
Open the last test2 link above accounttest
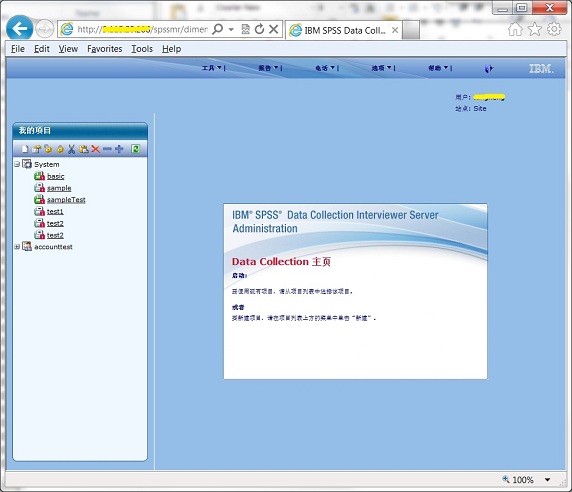tap(55, 235)
